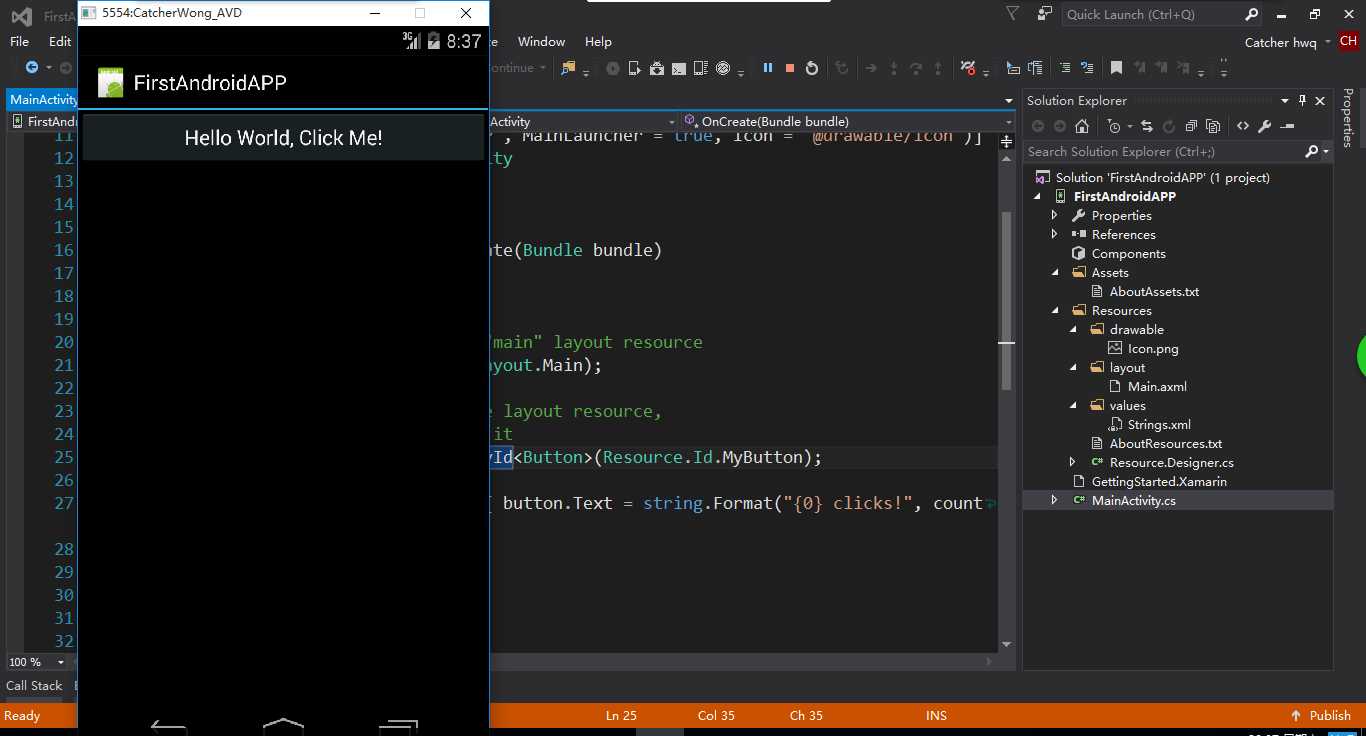This screenshot has width=1366, height=736.
Task: Collapse the FirstAndroidAPP project node
Action: click(x=1036, y=196)
